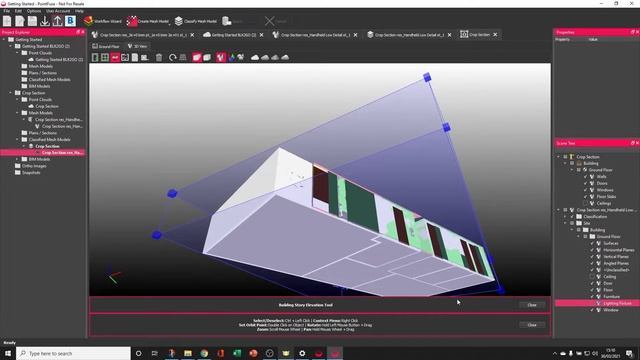640x360 pixels.
Task: Click the colored classification mesh icon
Action: (231, 58)
